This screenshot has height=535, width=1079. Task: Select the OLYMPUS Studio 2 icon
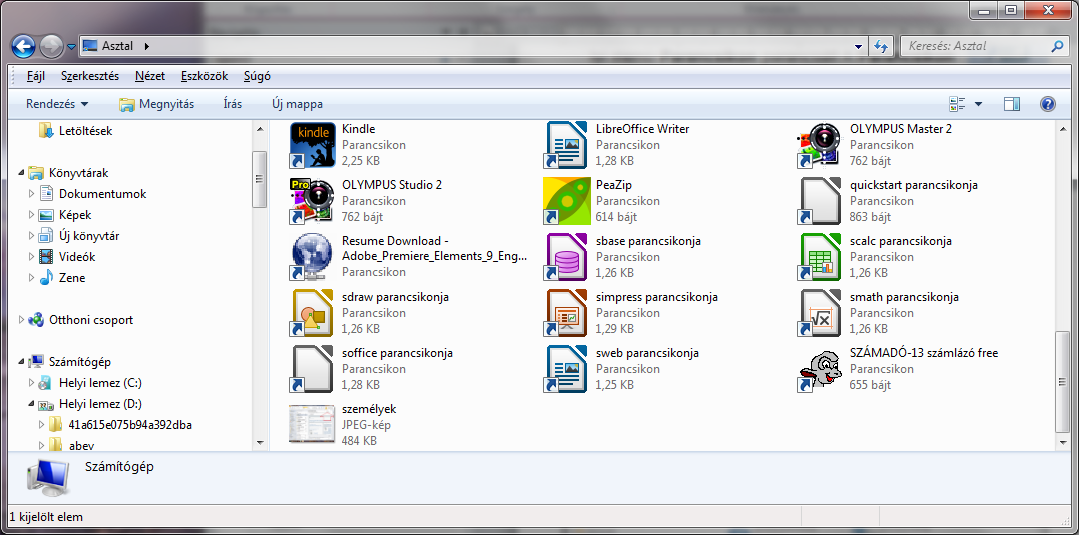[312, 201]
